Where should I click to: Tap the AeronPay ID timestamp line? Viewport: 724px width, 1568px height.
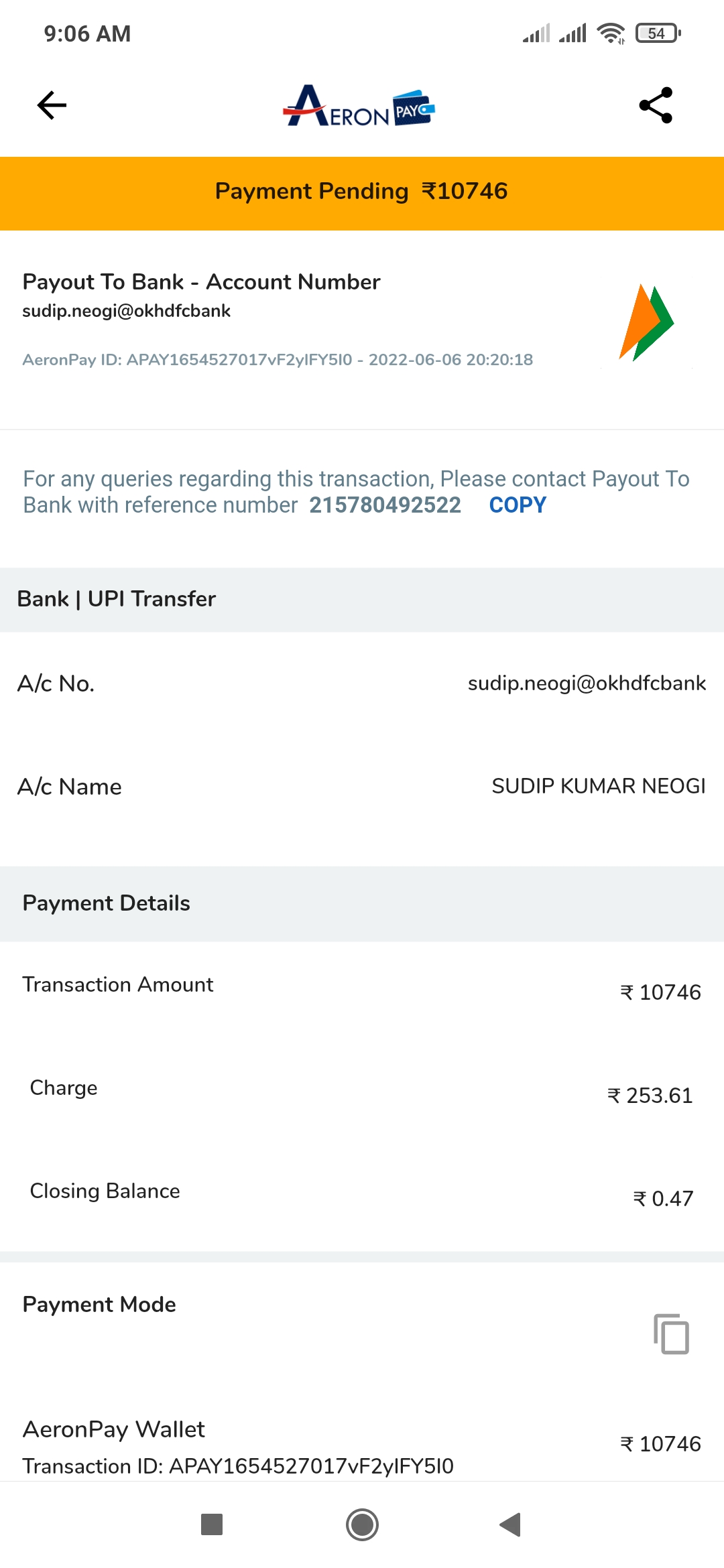[278, 360]
